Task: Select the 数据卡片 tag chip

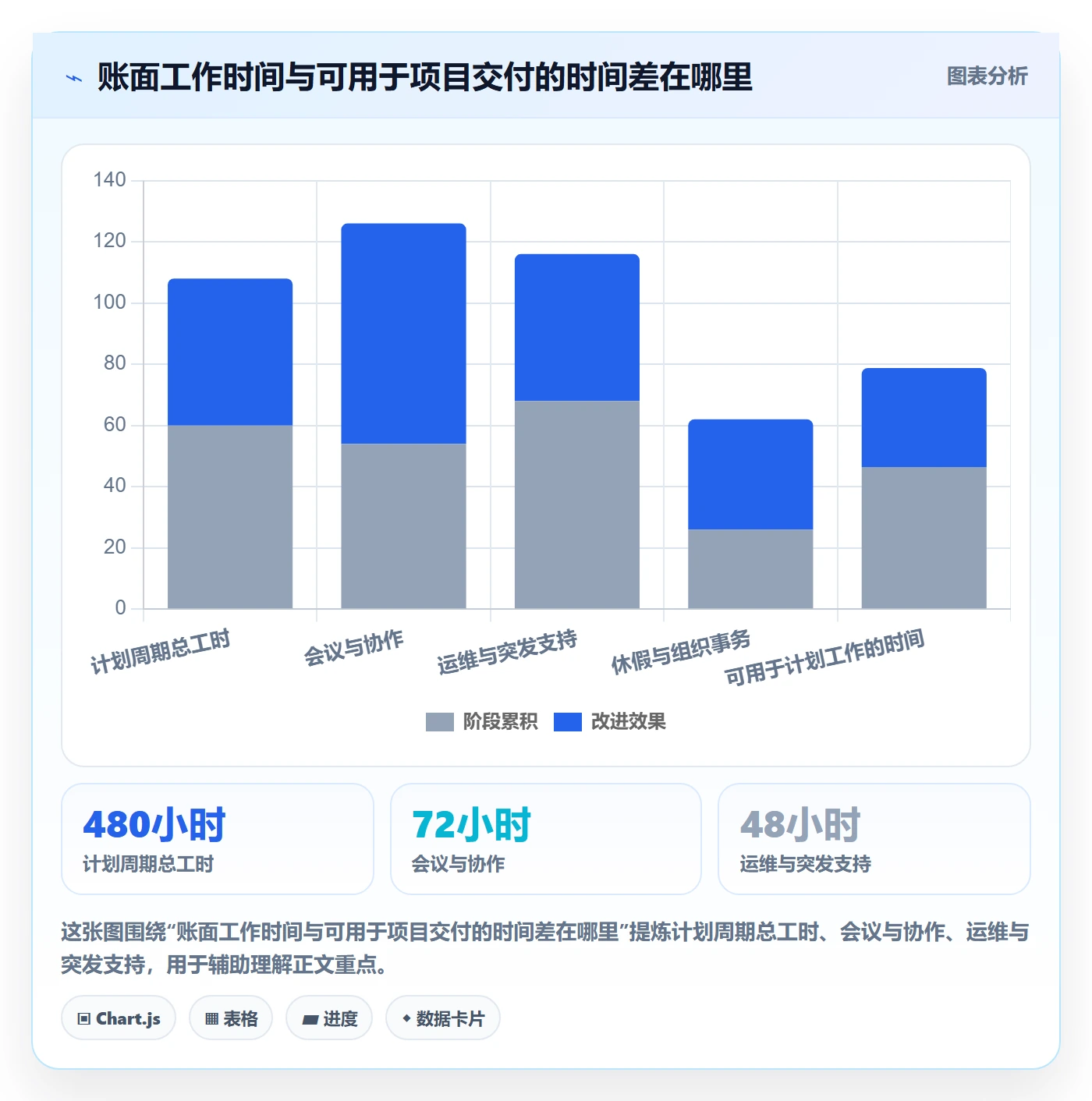Action: click(x=443, y=1018)
